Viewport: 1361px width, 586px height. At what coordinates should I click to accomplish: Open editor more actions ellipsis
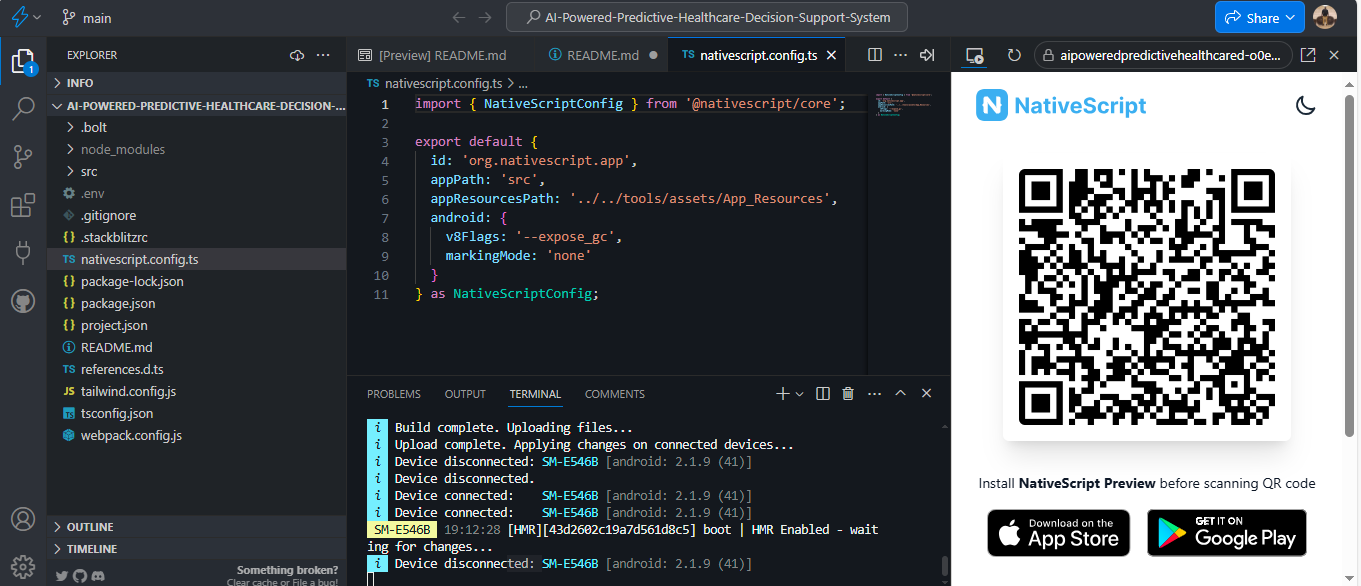click(x=901, y=55)
